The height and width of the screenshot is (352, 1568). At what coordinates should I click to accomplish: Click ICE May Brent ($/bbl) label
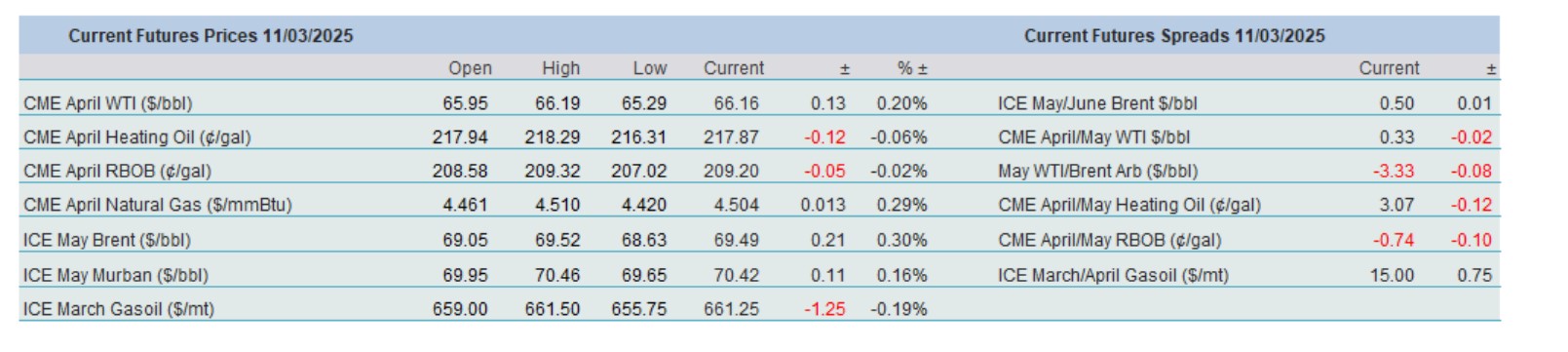point(107,240)
